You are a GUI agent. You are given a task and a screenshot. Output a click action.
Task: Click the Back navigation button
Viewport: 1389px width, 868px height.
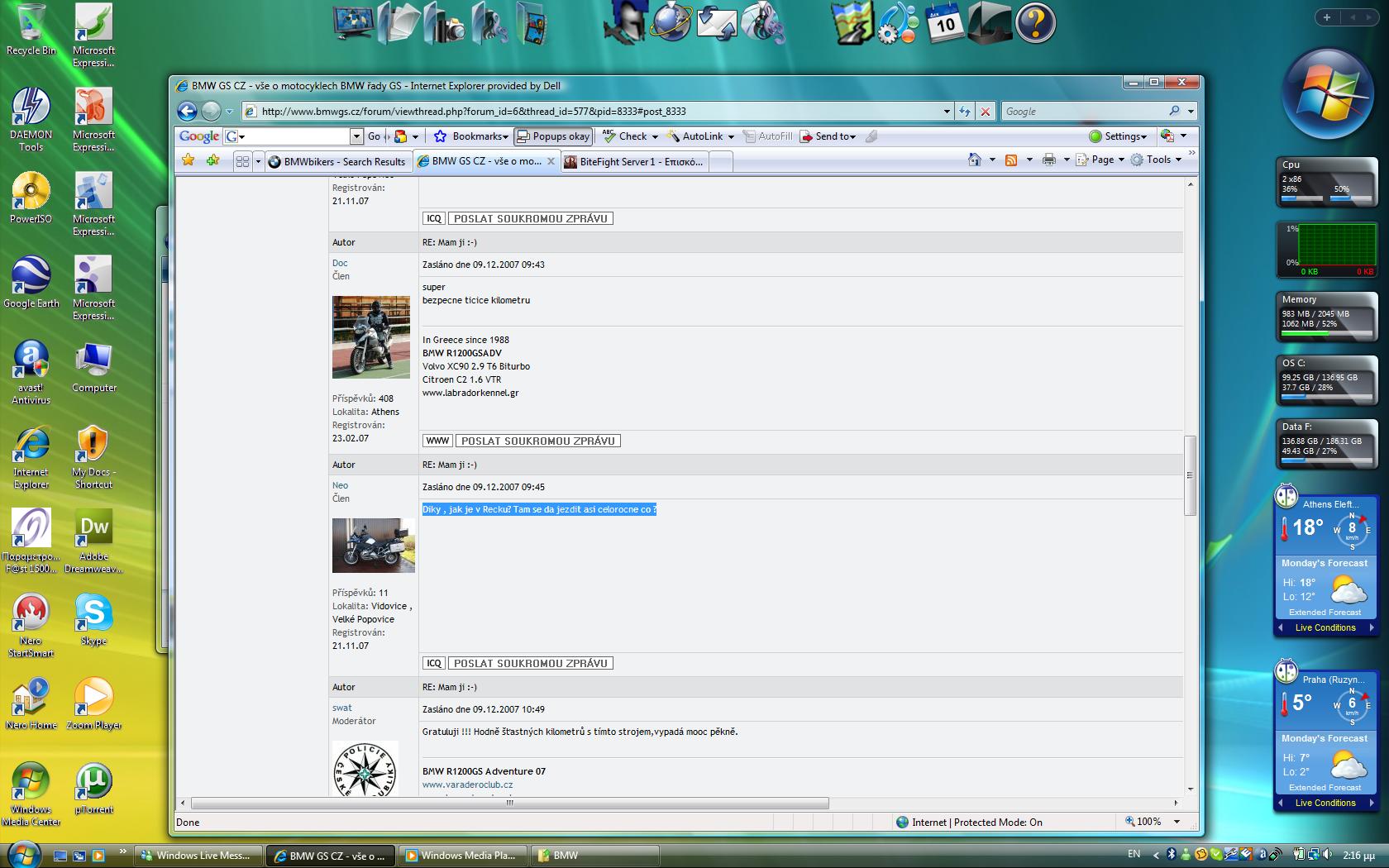click(188, 111)
